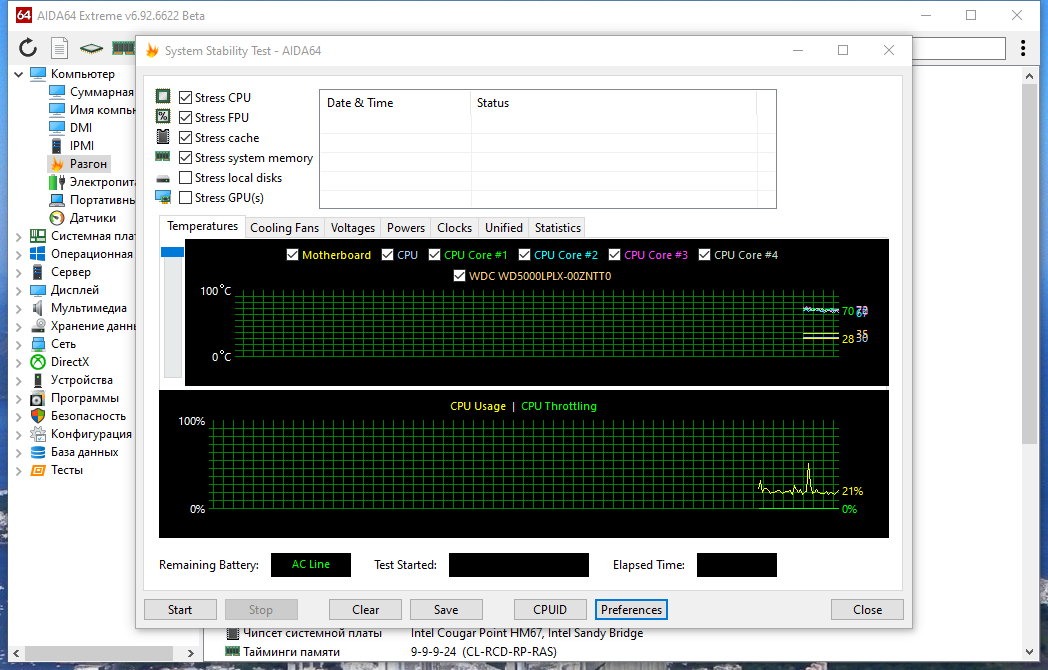1048x670 pixels.
Task: Click the Stress CPU chip icon
Action: [162, 96]
